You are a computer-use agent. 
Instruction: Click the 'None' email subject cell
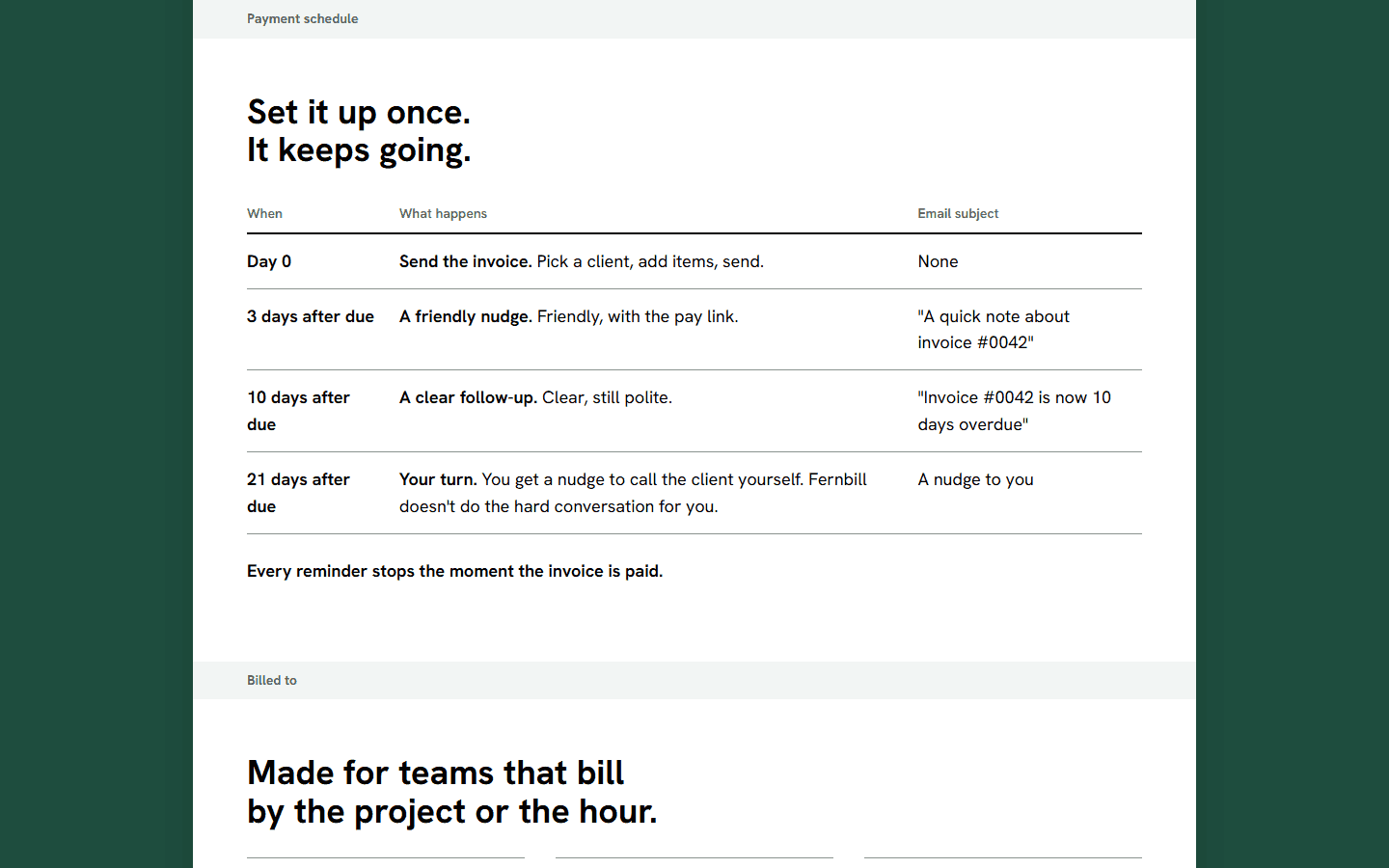pyautogui.click(x=938, y=261)
